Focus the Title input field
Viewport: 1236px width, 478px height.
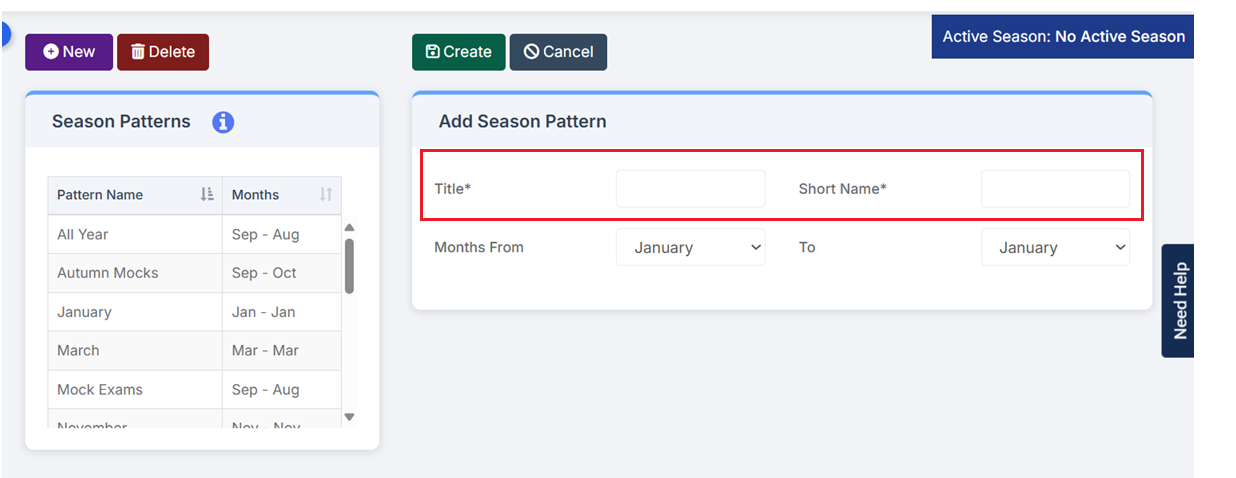[x=690, y=188]
